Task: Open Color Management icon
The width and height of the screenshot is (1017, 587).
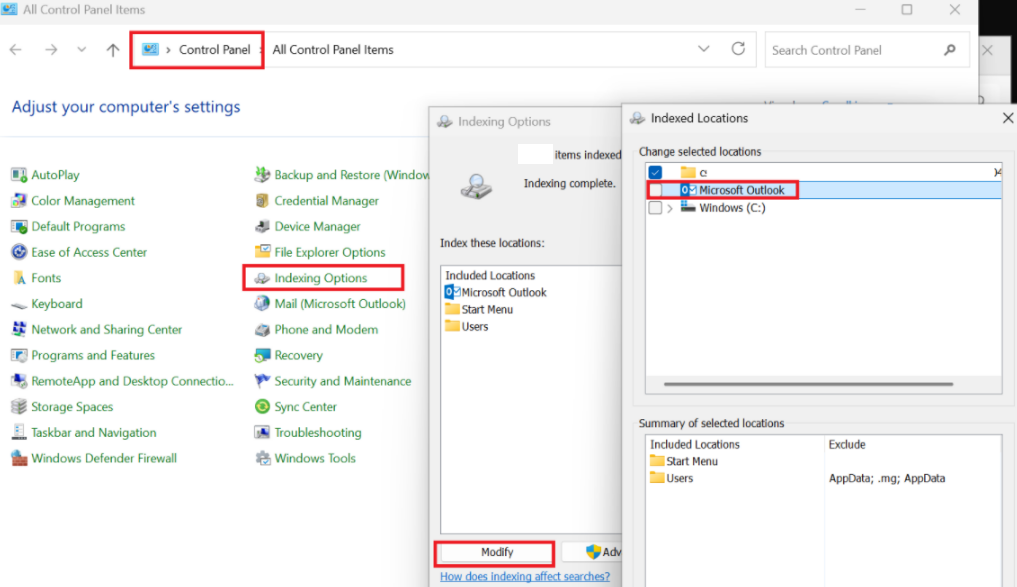Action: (19, 200)
